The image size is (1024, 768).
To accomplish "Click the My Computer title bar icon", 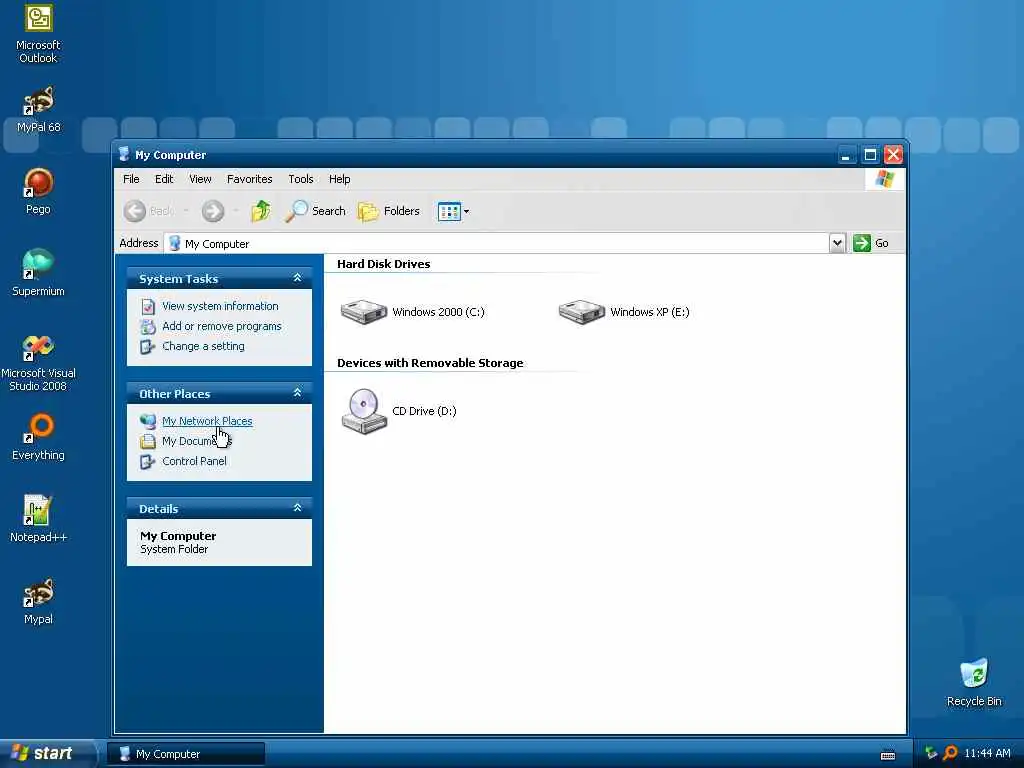I will tap(124, 154).
